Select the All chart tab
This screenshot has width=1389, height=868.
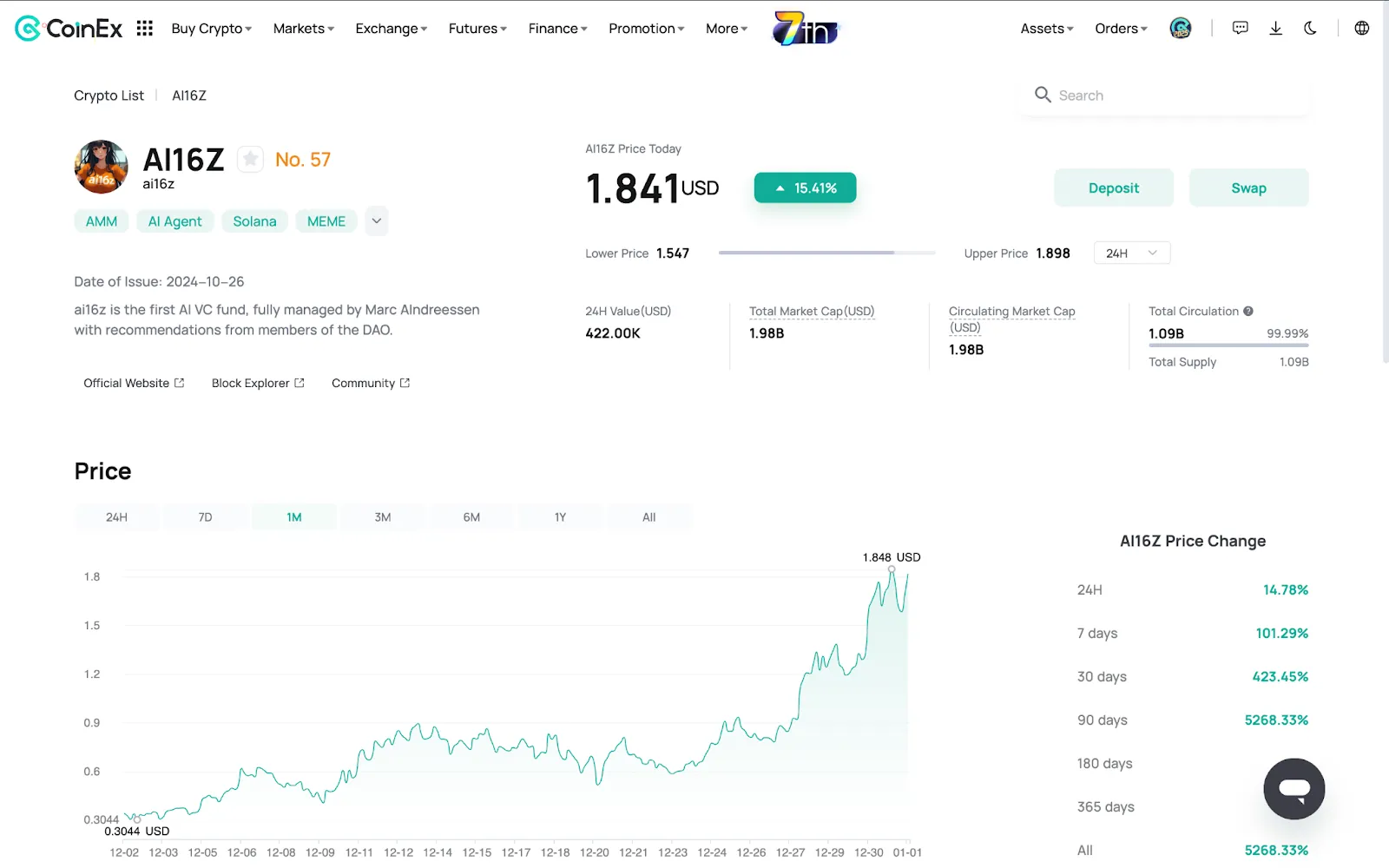point(648,516)
